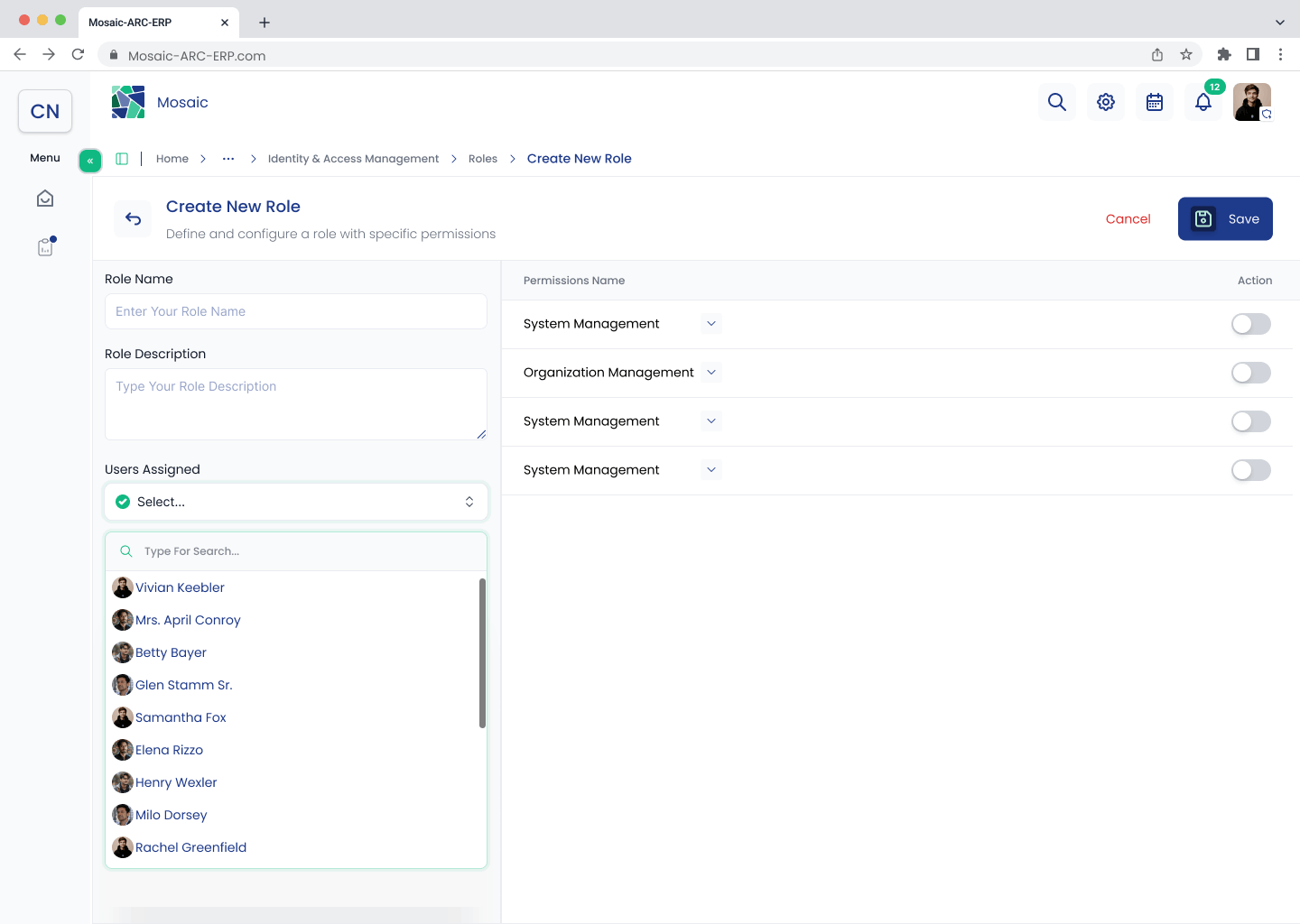Viewport: 1300px width, 924px height.
Task: Toggle the browser side panel icon
Action: pyautogui.click(x=1253, y=54)
